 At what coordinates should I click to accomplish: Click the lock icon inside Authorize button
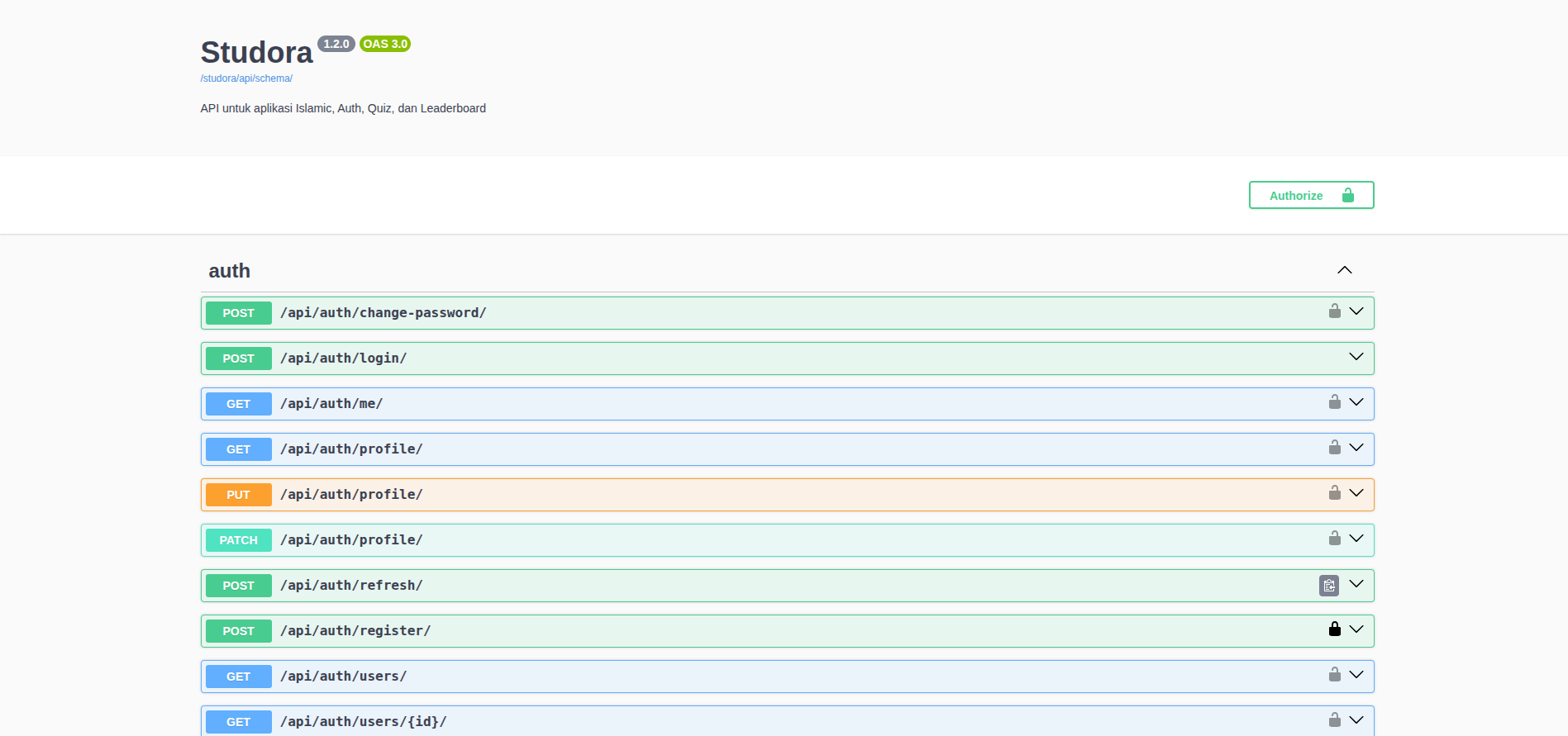[x=1348, y=196]
